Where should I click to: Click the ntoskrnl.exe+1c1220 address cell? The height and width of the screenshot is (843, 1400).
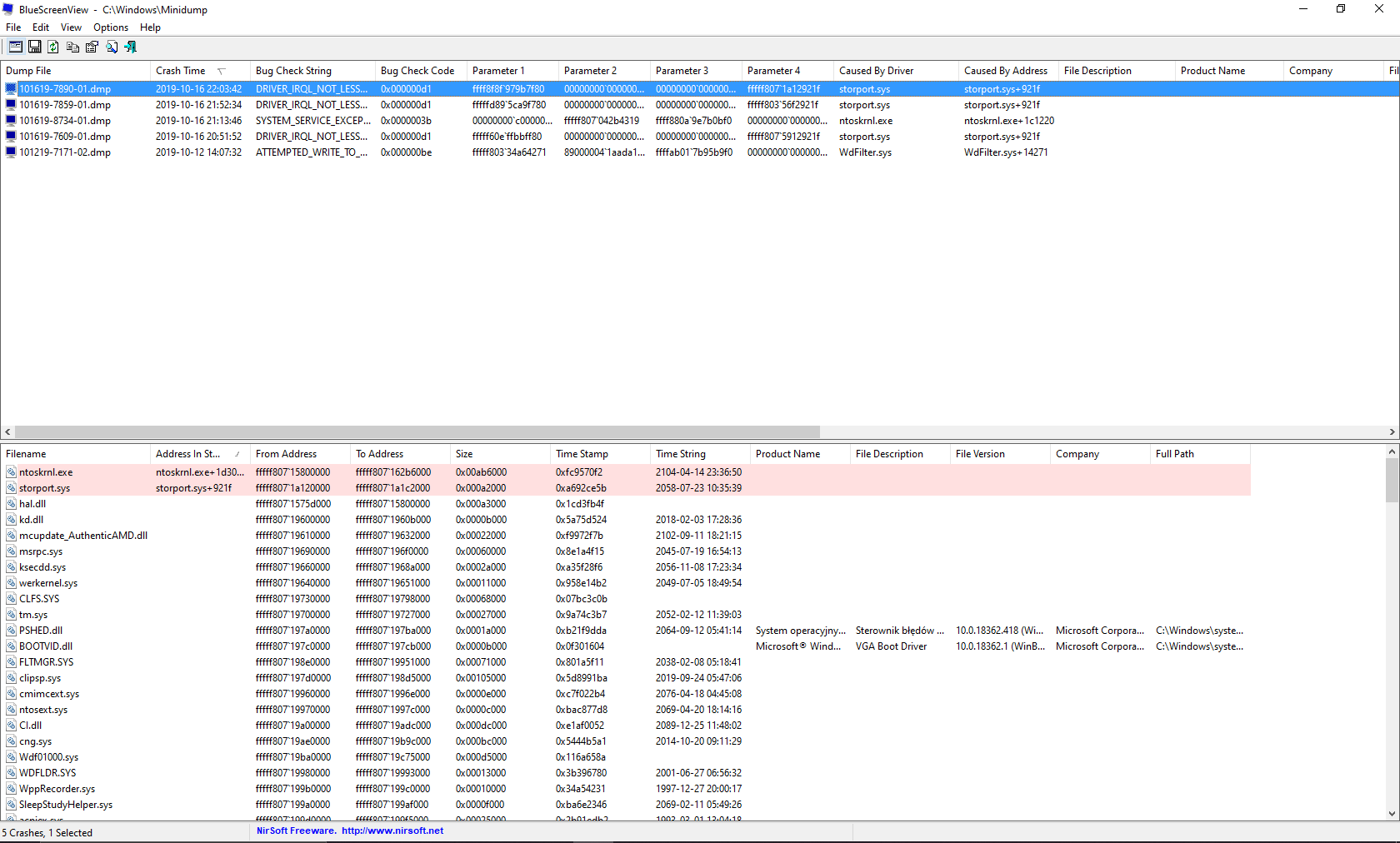[x=1009, y=121]
